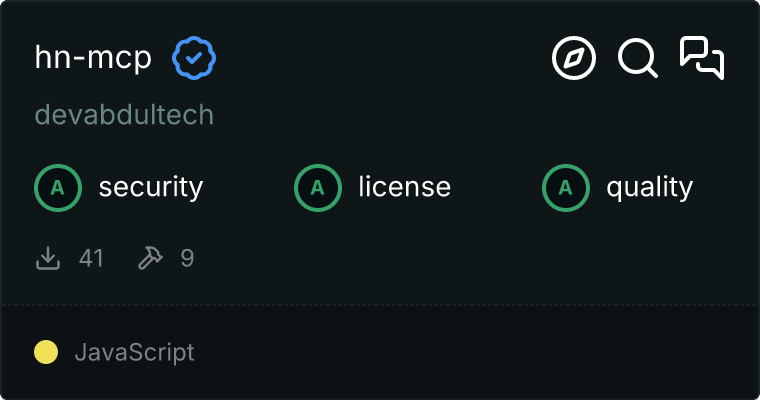Open the chat bubbles discussion icon

tap(702, 58)
